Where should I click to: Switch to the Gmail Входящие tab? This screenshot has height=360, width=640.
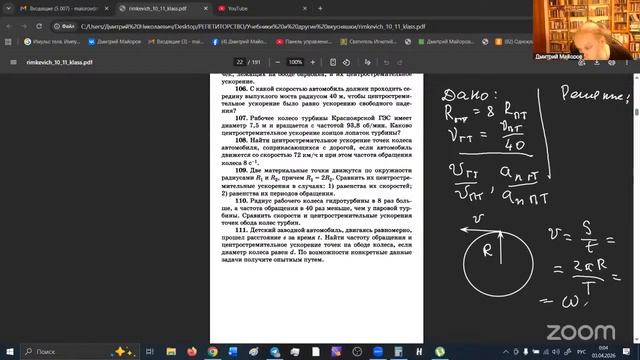click(x=64, y=8)
